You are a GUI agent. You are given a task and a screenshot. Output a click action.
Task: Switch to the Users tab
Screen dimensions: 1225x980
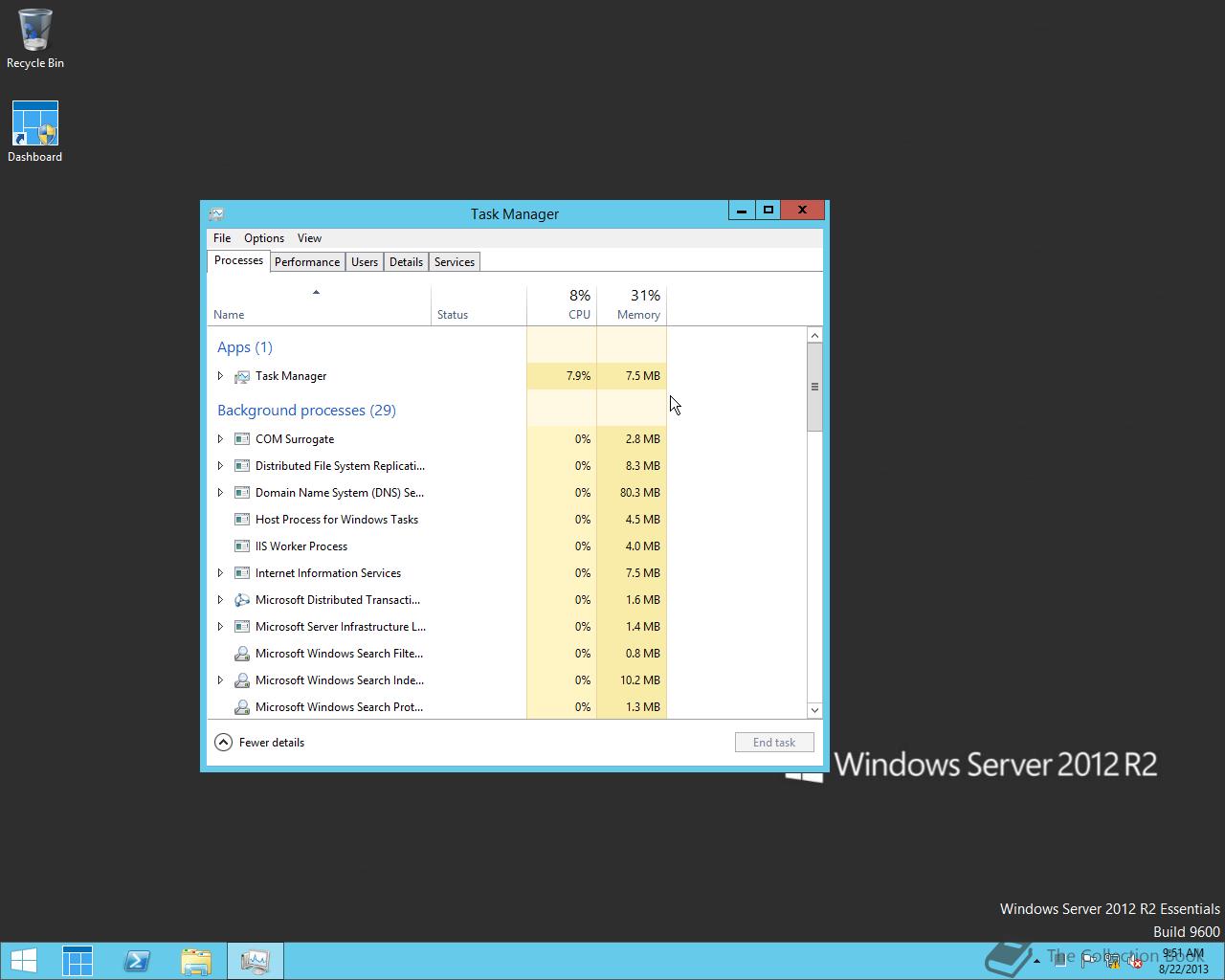click(x=365, y=262)
